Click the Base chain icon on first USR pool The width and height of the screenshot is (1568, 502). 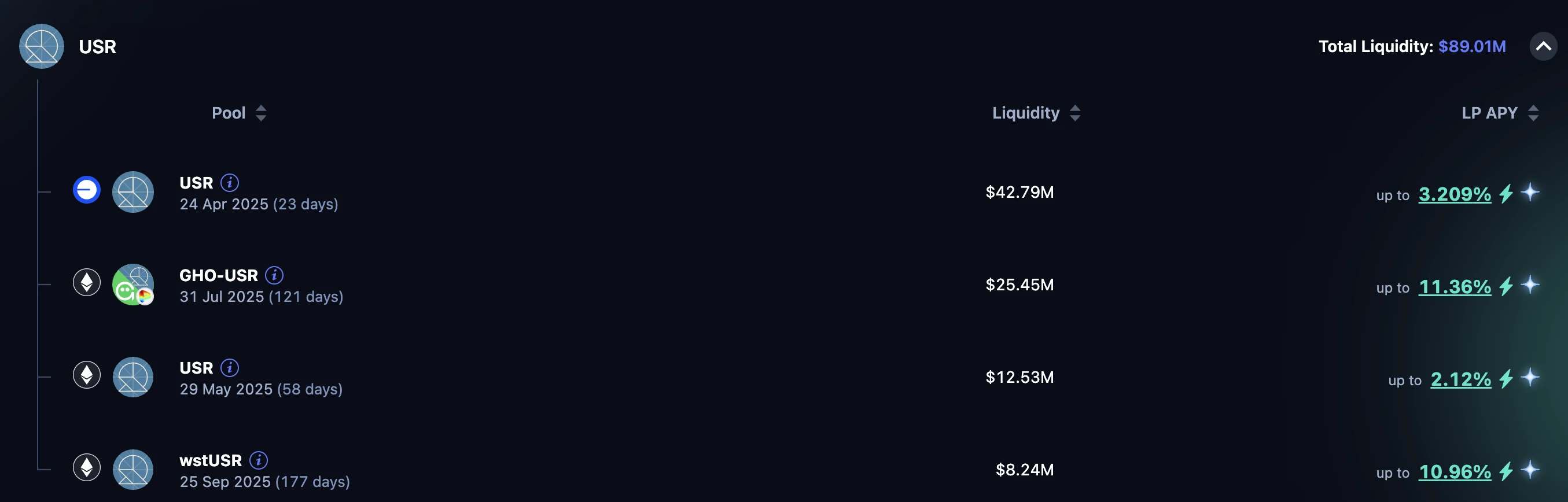pos(86,190)
